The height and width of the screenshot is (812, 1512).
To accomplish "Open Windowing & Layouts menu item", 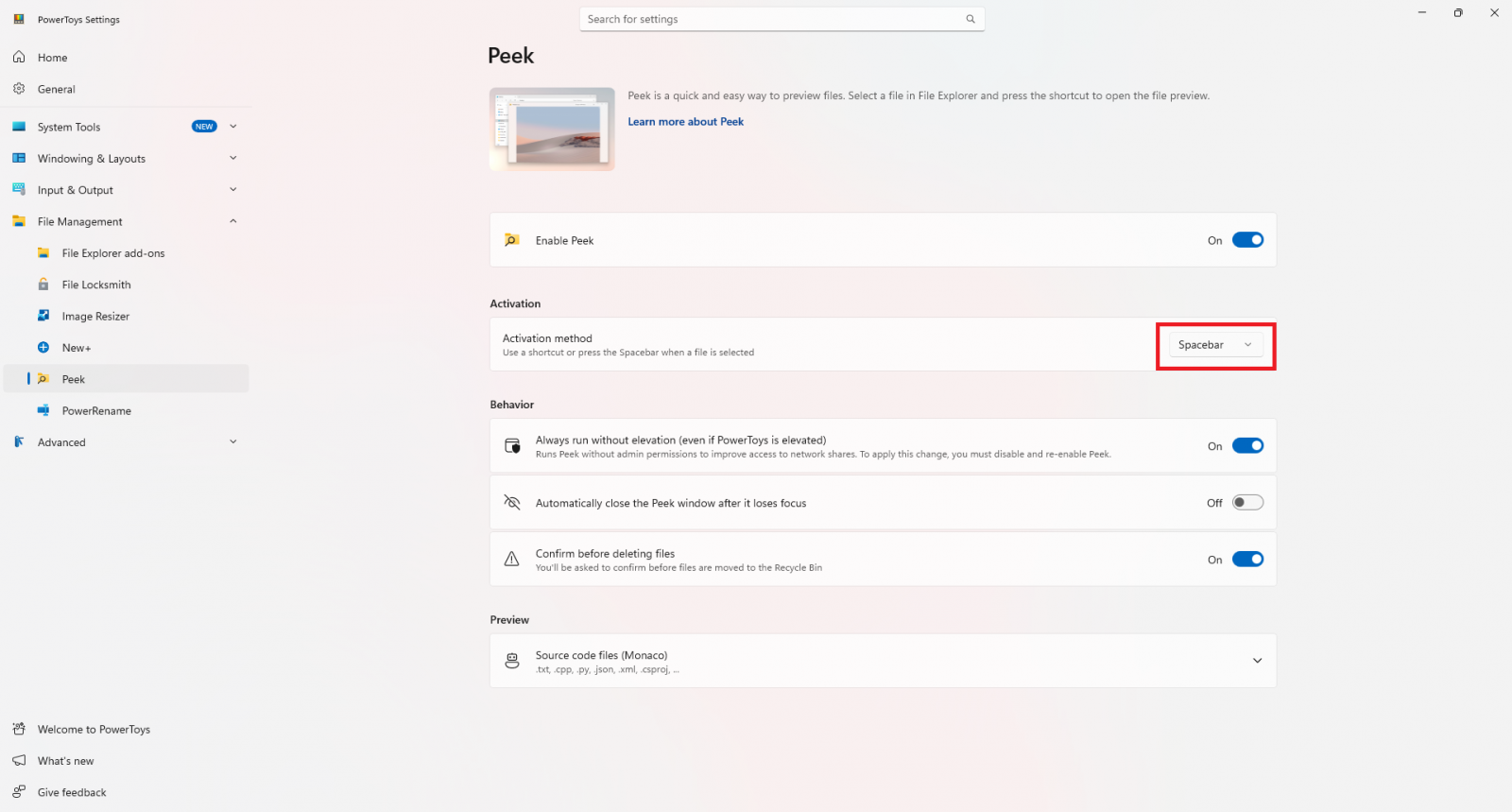I will click(x=92, y=159).
